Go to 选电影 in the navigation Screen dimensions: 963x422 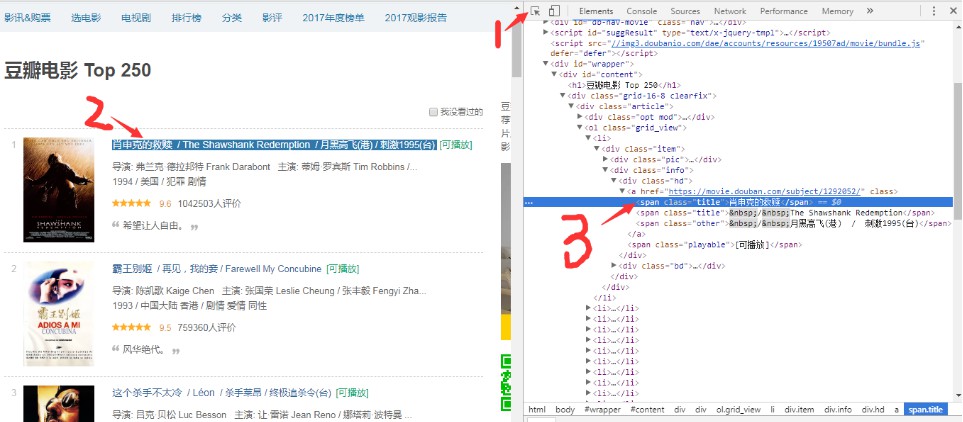86,18
